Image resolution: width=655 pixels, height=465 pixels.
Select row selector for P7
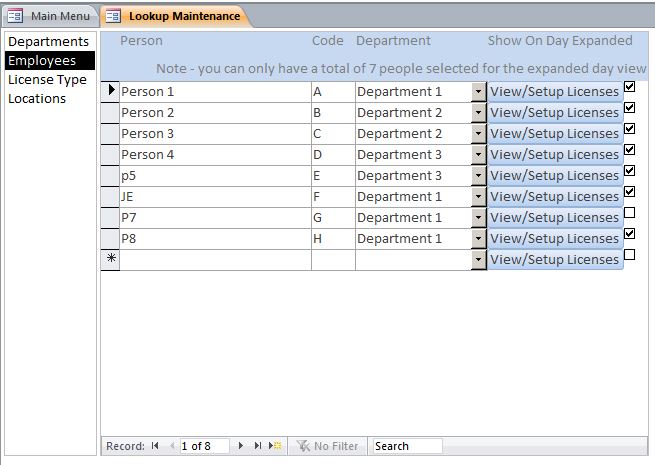point(110,217)
